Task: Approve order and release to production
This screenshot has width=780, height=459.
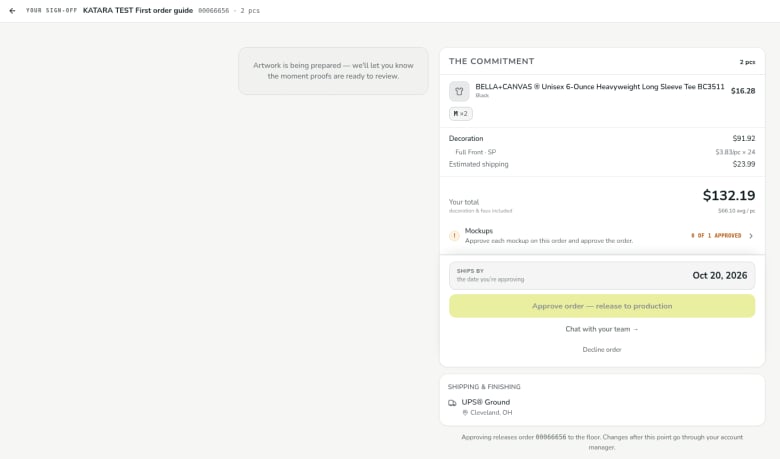Action: pyautogui.click(x=602, y=306)
